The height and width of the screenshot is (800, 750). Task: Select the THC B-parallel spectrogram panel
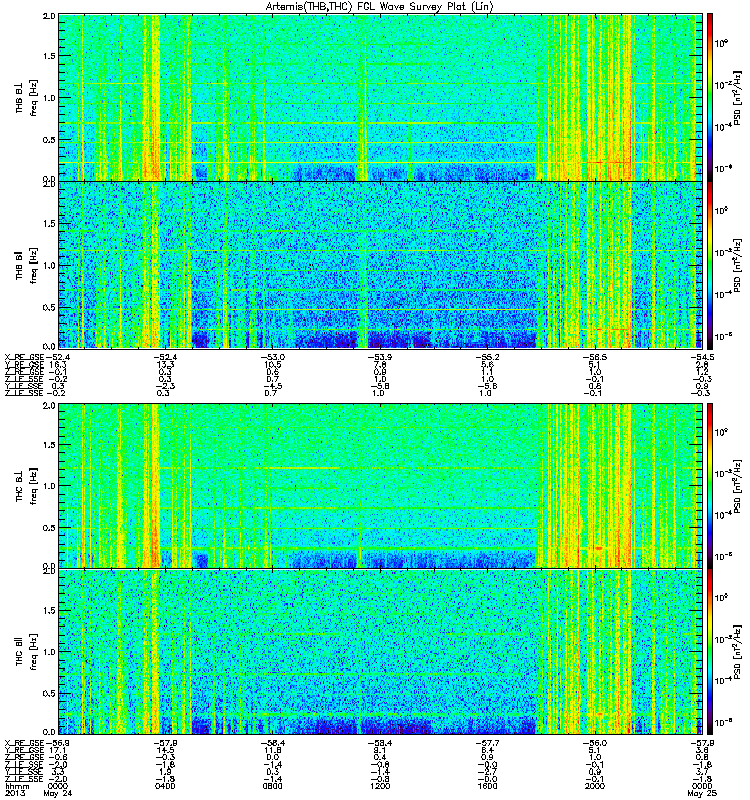point(381,652)
